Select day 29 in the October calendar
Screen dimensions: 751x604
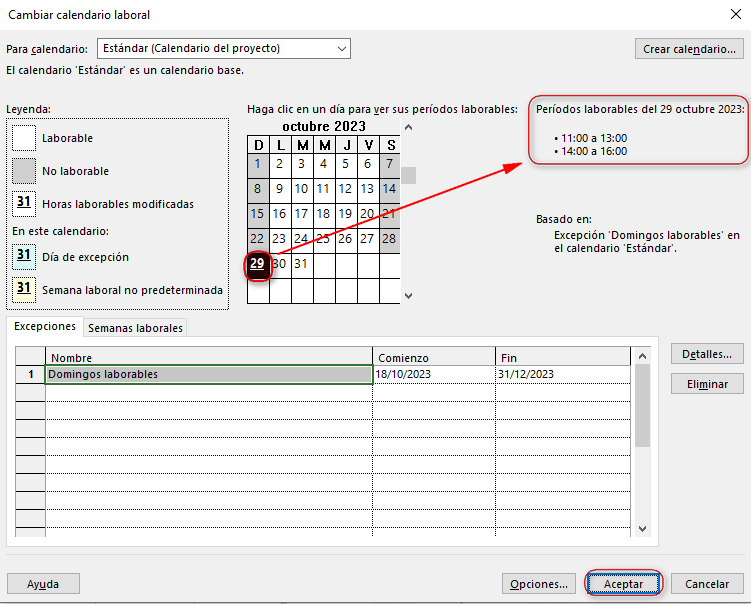pyautogui.click(x=257, y=264)
